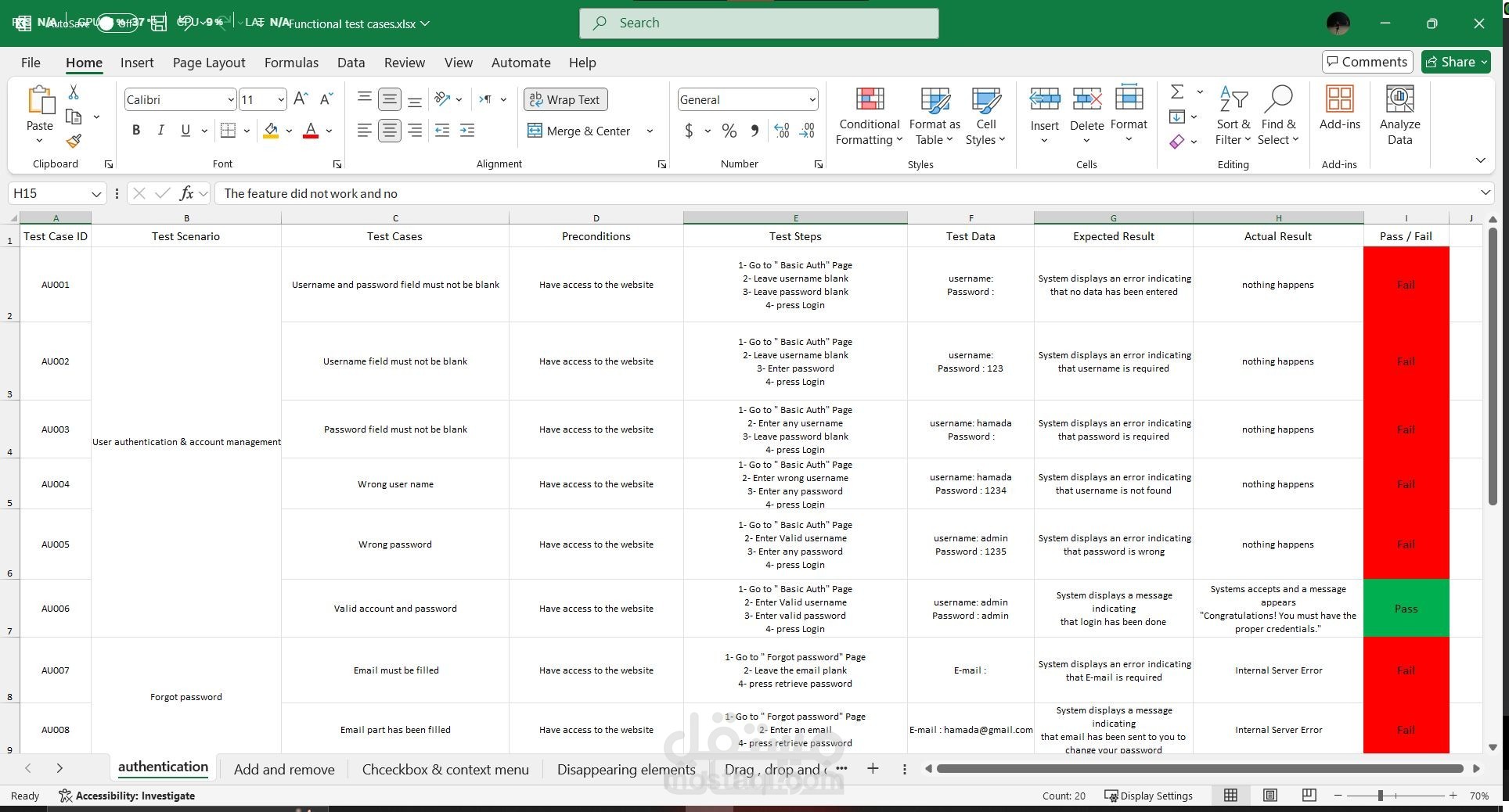1509x812 pixels.
Task: Adjust the zoom slider
Action: coord(1381,796)
